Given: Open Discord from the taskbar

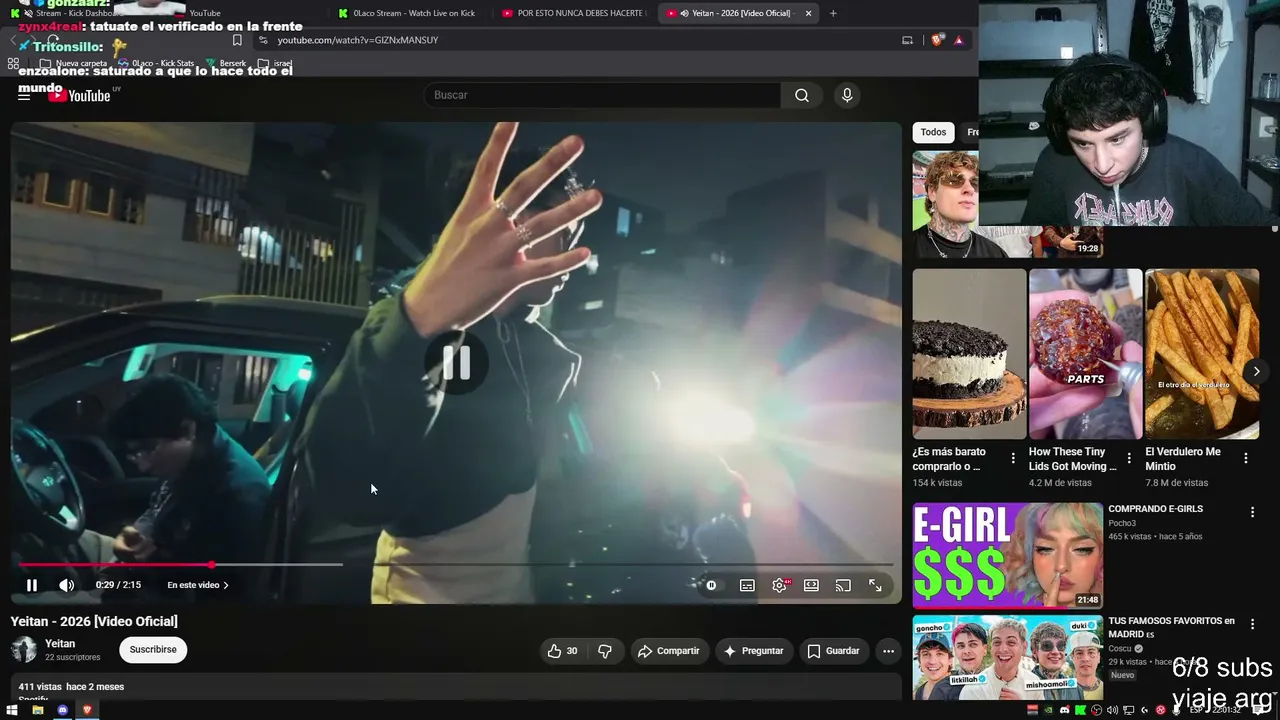Looking at the screenshot, I should (62, 710).
